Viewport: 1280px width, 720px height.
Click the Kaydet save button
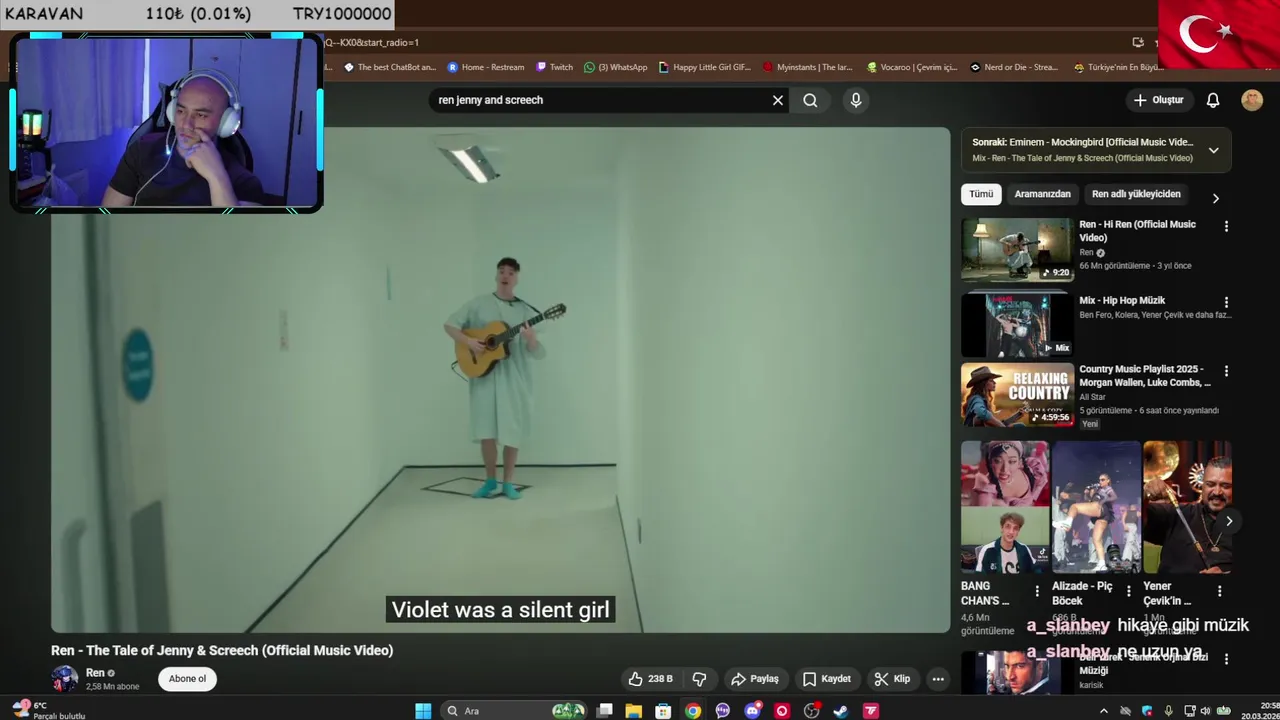coord(826,679)
